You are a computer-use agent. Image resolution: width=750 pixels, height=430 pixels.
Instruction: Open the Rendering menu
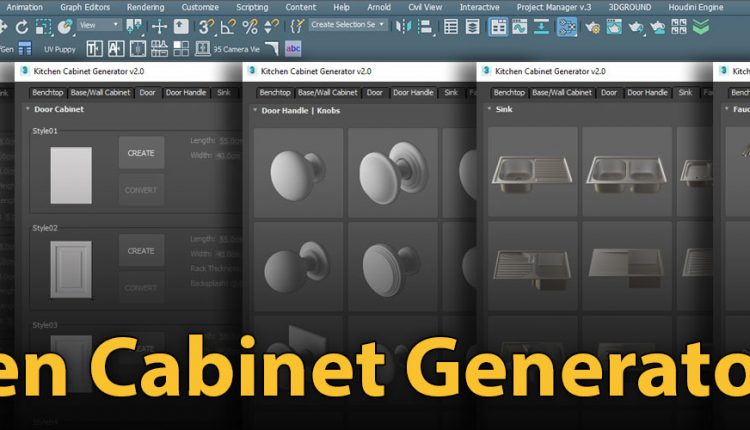pyautogui.click(x=145, y=7)
